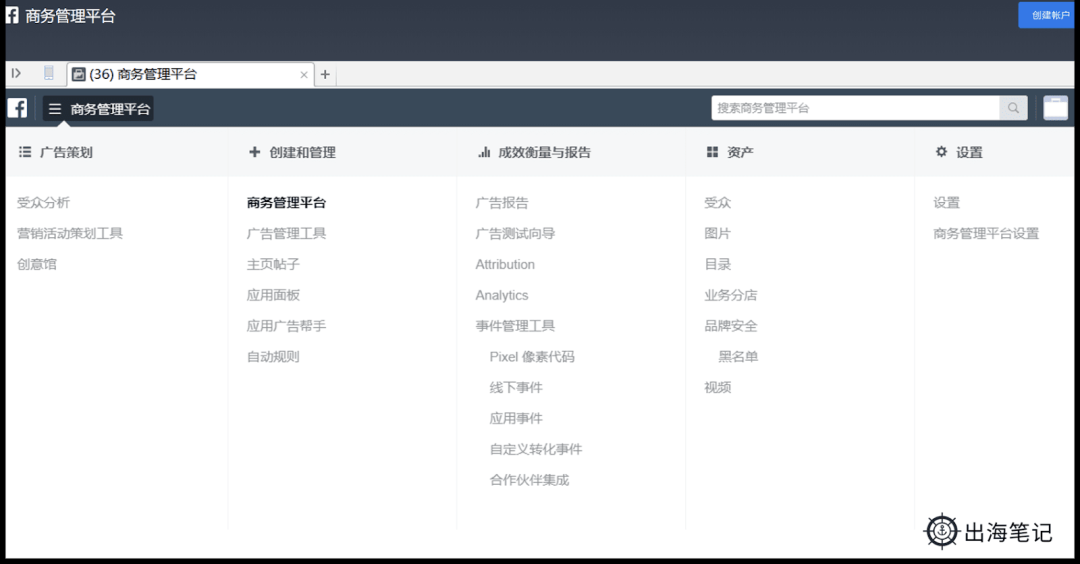This screenshot has width=1080, height=564.
Task: Open 品牌安全 in assets column
Action: pos(730,326)
